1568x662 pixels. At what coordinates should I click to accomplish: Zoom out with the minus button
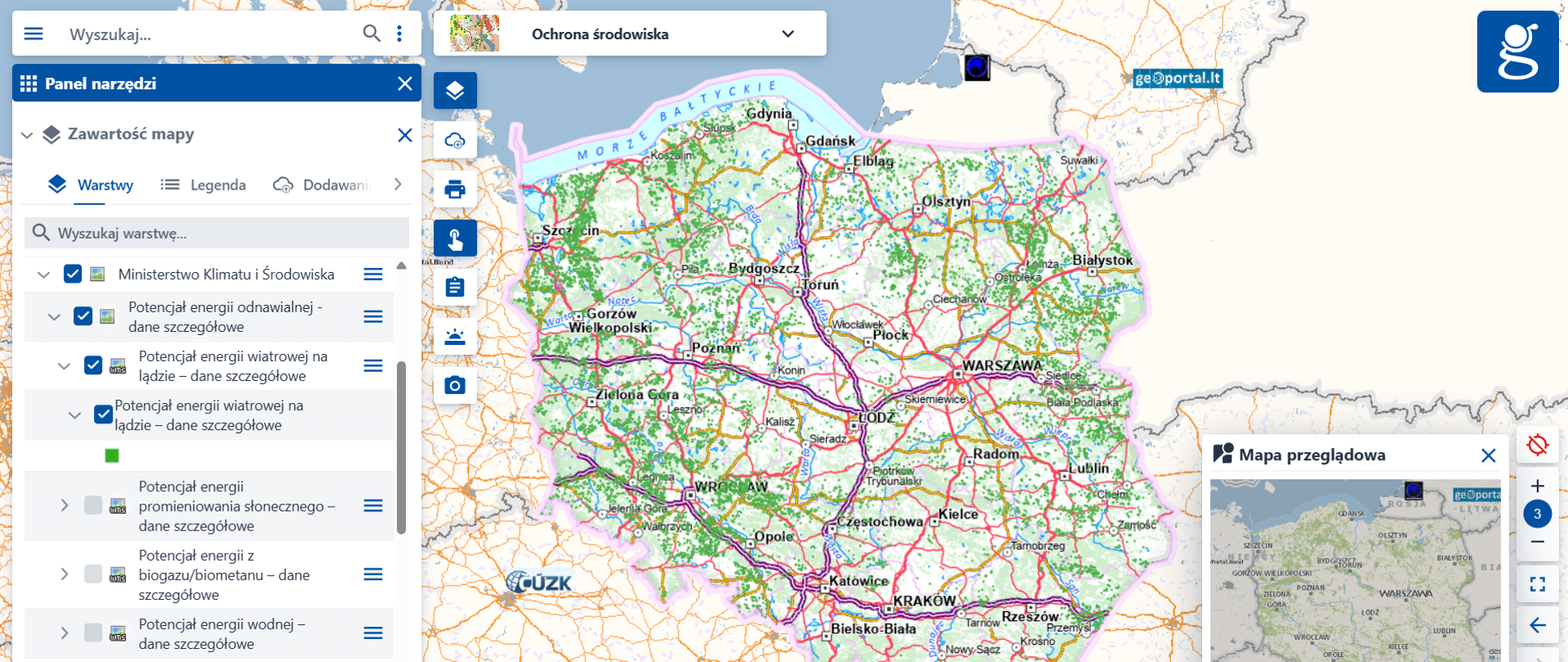(1538, 542)
